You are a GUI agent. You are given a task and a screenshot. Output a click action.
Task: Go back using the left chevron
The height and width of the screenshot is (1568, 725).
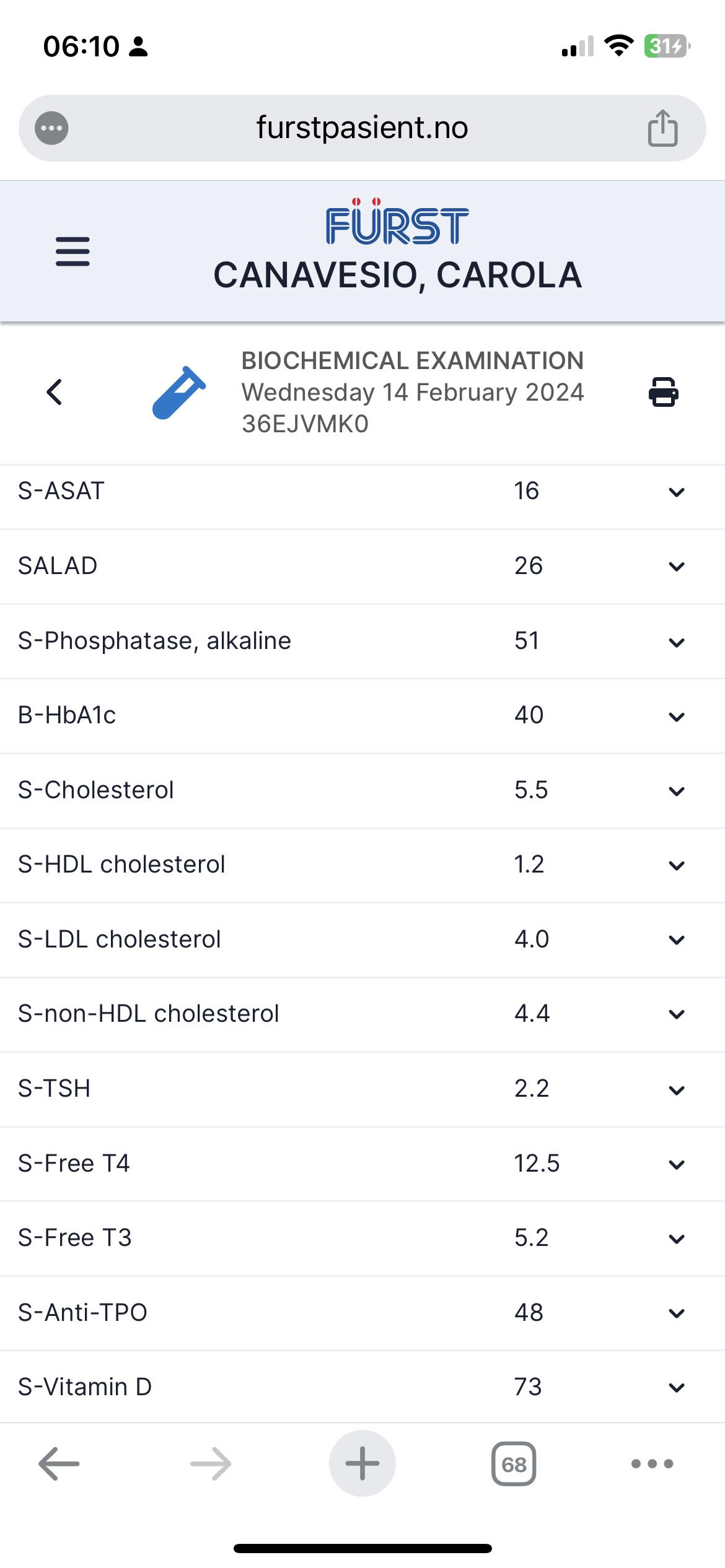point(55,392)
